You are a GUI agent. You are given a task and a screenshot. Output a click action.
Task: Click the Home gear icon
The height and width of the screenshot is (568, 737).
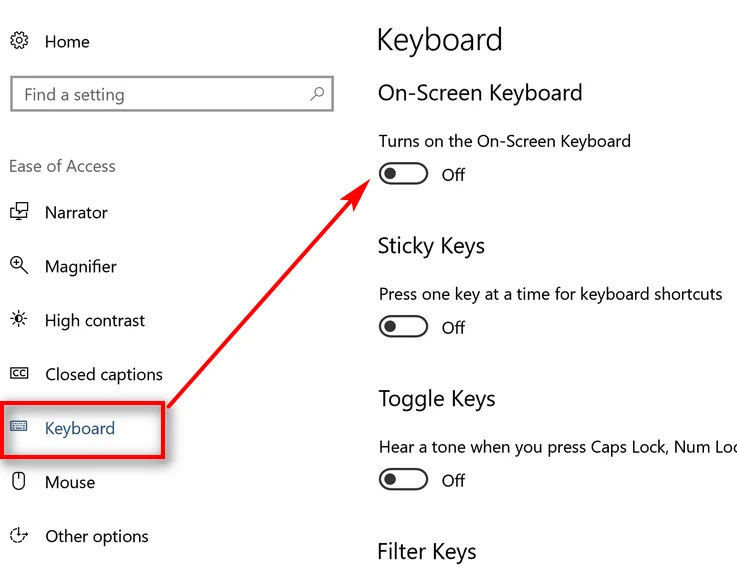click(19, 41)
